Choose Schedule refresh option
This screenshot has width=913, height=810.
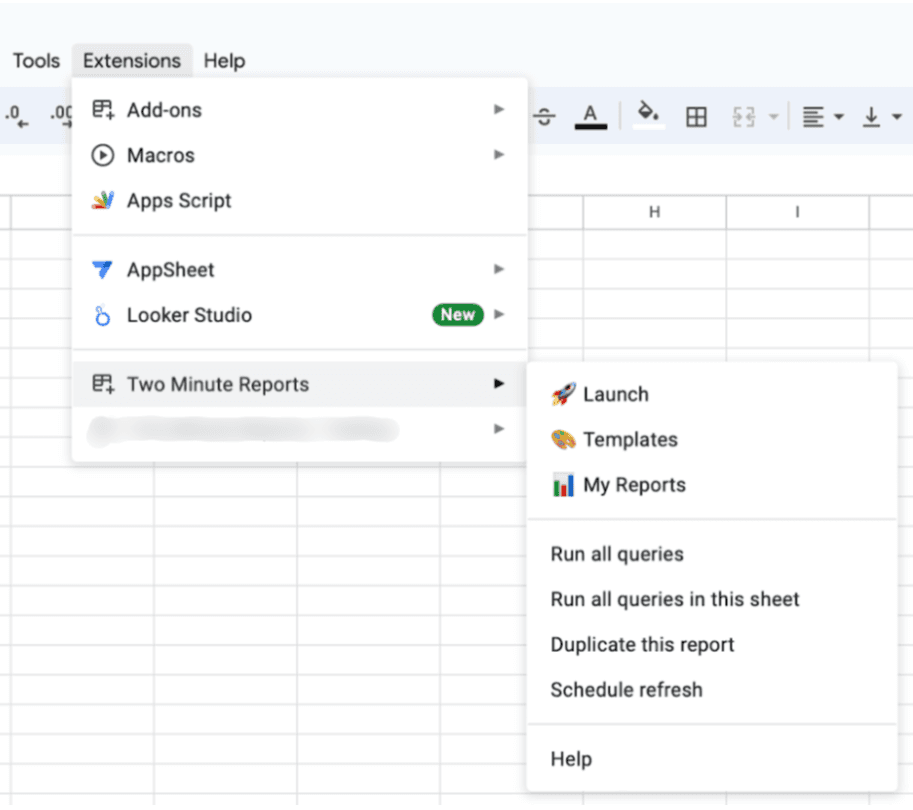point(626,690)
